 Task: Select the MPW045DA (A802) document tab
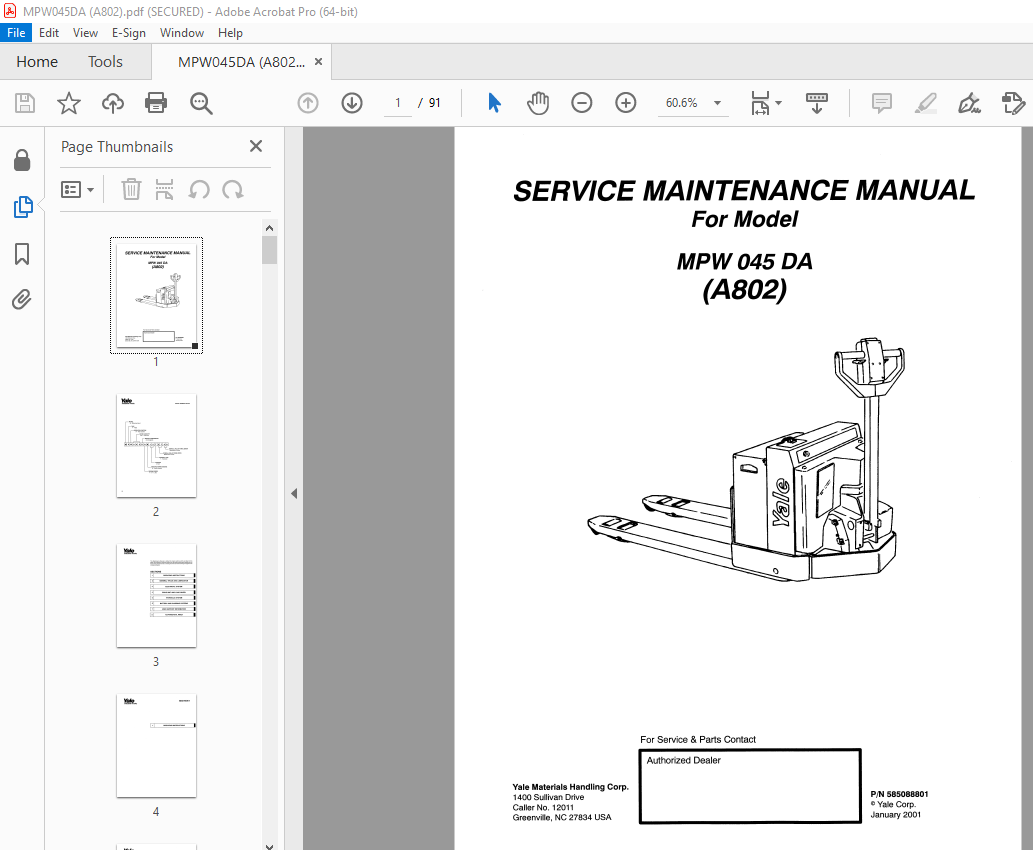[241, 62]
